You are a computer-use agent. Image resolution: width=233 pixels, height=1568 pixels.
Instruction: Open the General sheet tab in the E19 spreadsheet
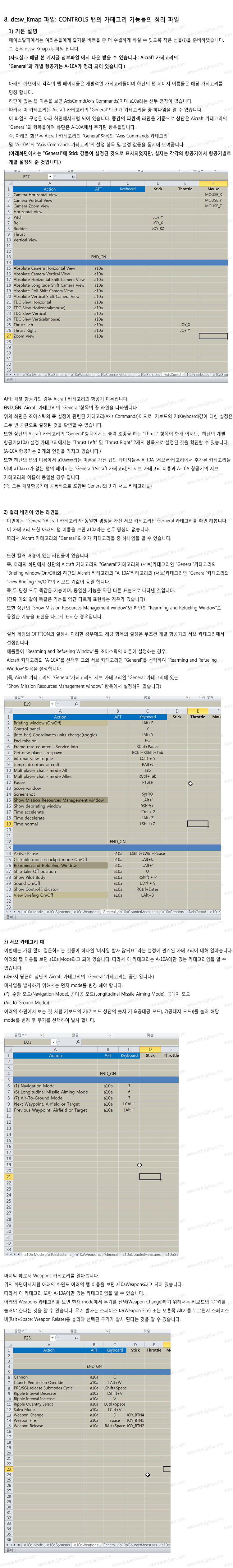[109, 912]
